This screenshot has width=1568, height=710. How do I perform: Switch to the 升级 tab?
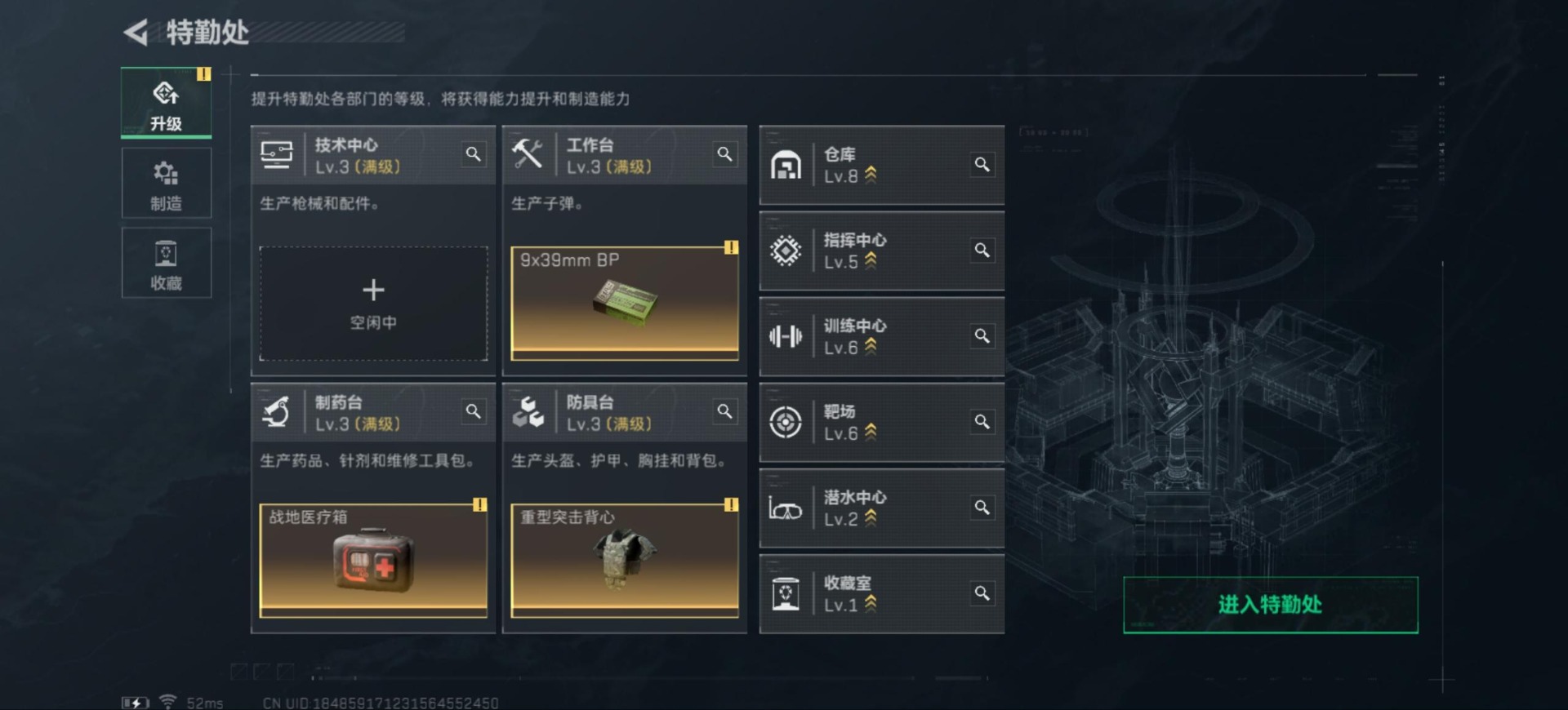167,104
